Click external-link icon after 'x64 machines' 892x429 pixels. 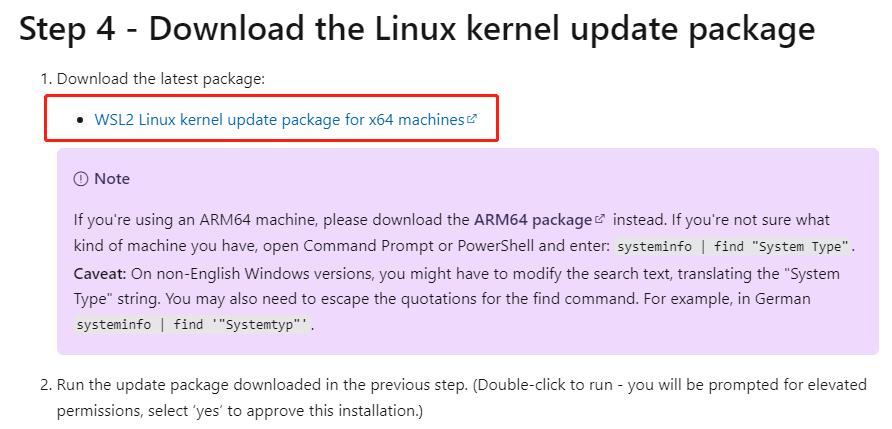tap(472, 119)
